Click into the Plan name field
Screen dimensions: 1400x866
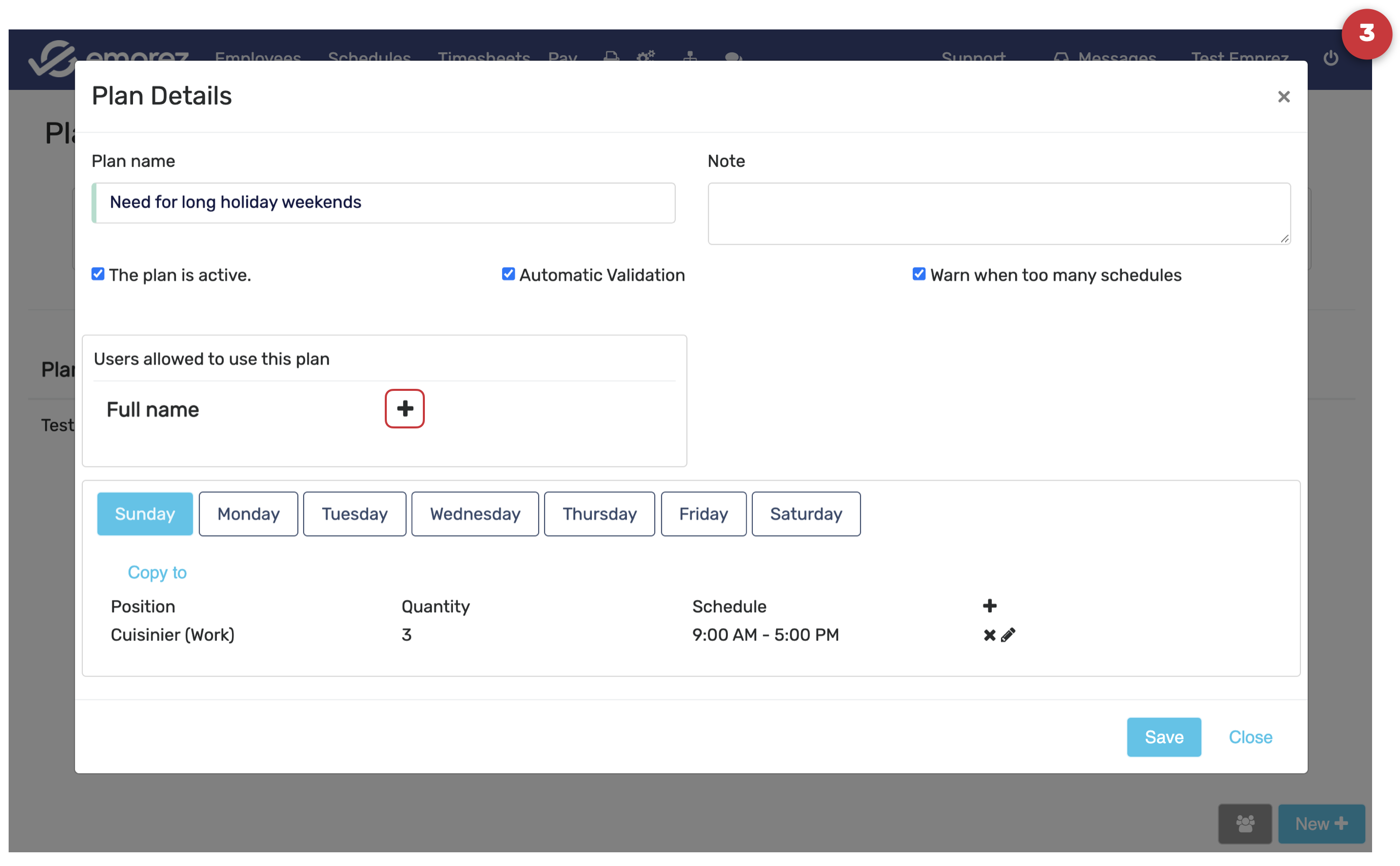pyautogui.click(x=384, y=203)
